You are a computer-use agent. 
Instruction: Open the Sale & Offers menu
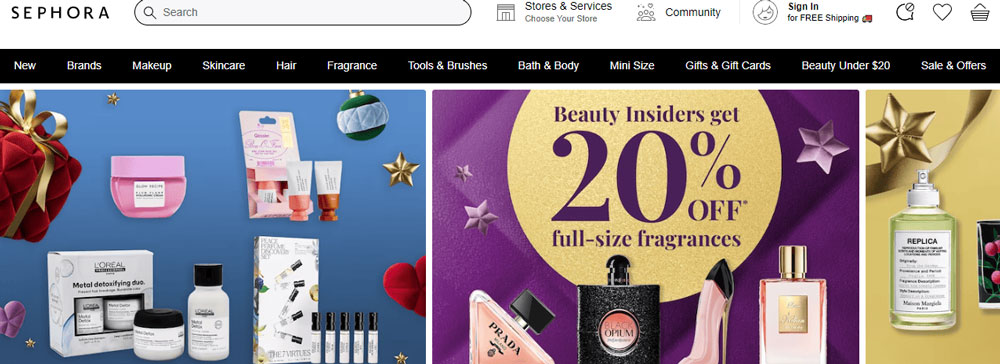point(953,66)
